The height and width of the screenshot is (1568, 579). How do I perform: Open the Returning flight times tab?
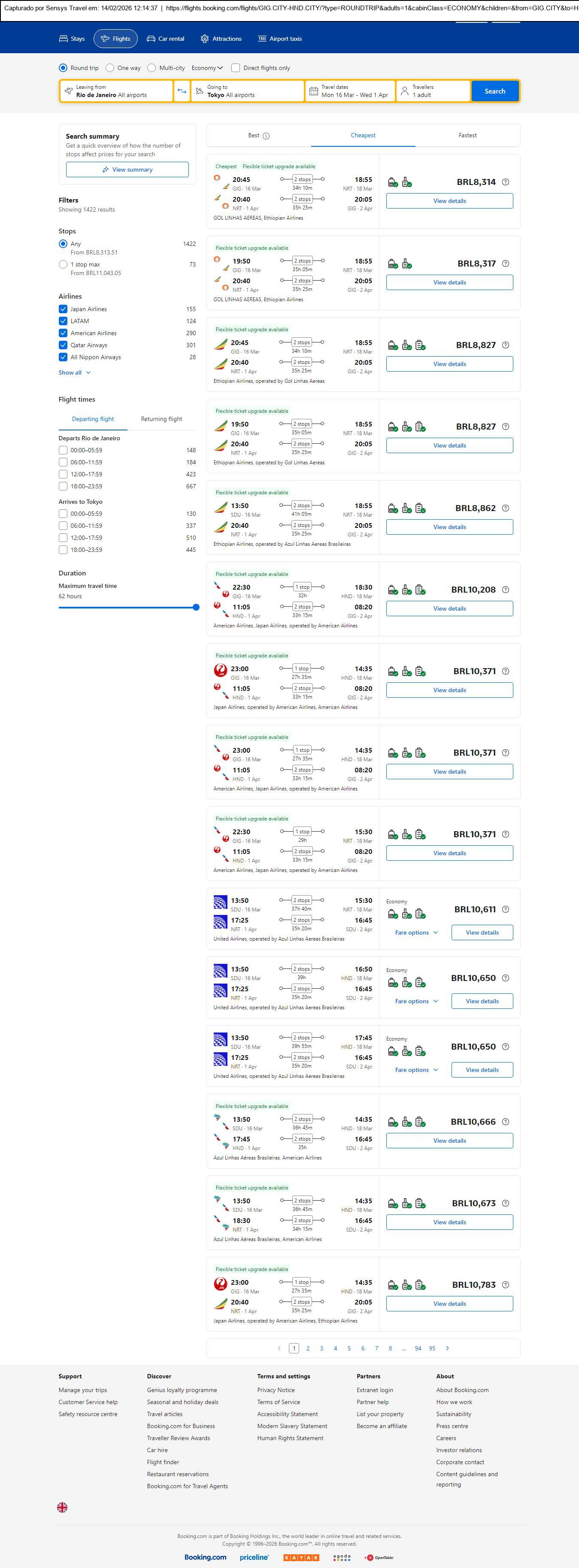coord(161,419)
